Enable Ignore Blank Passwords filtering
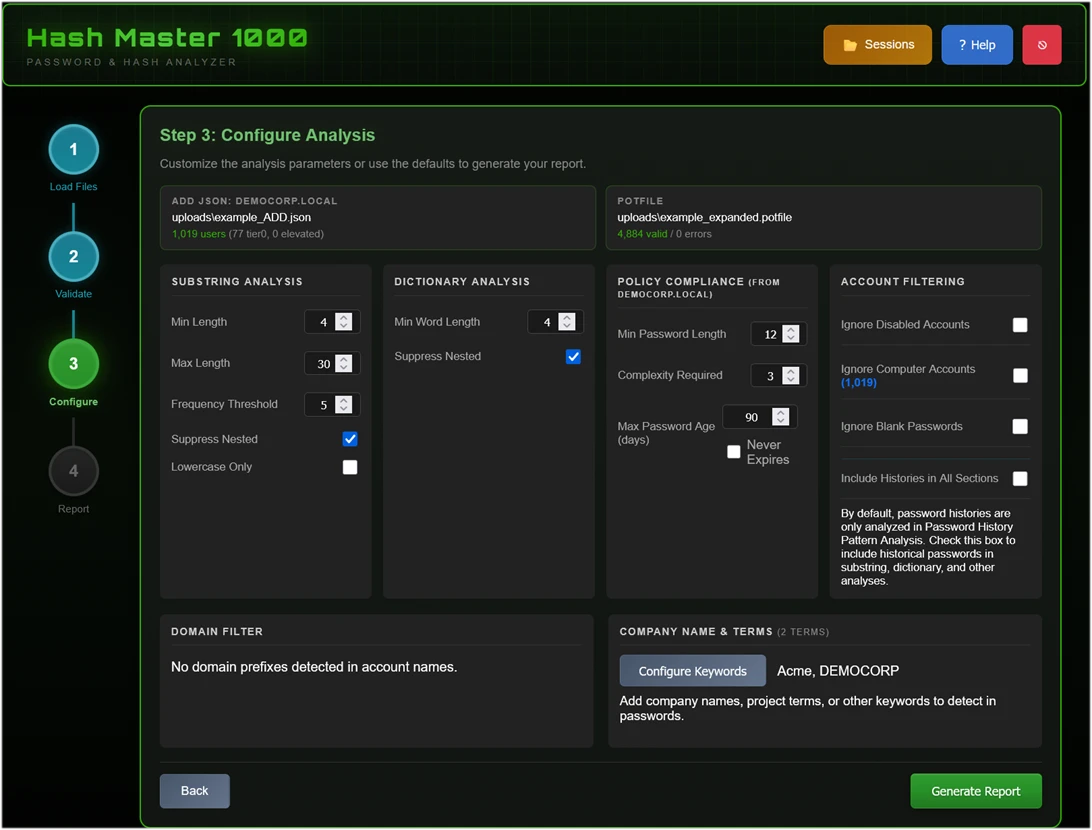The height and width of the screenshot is (830, 1092). 1020,426
